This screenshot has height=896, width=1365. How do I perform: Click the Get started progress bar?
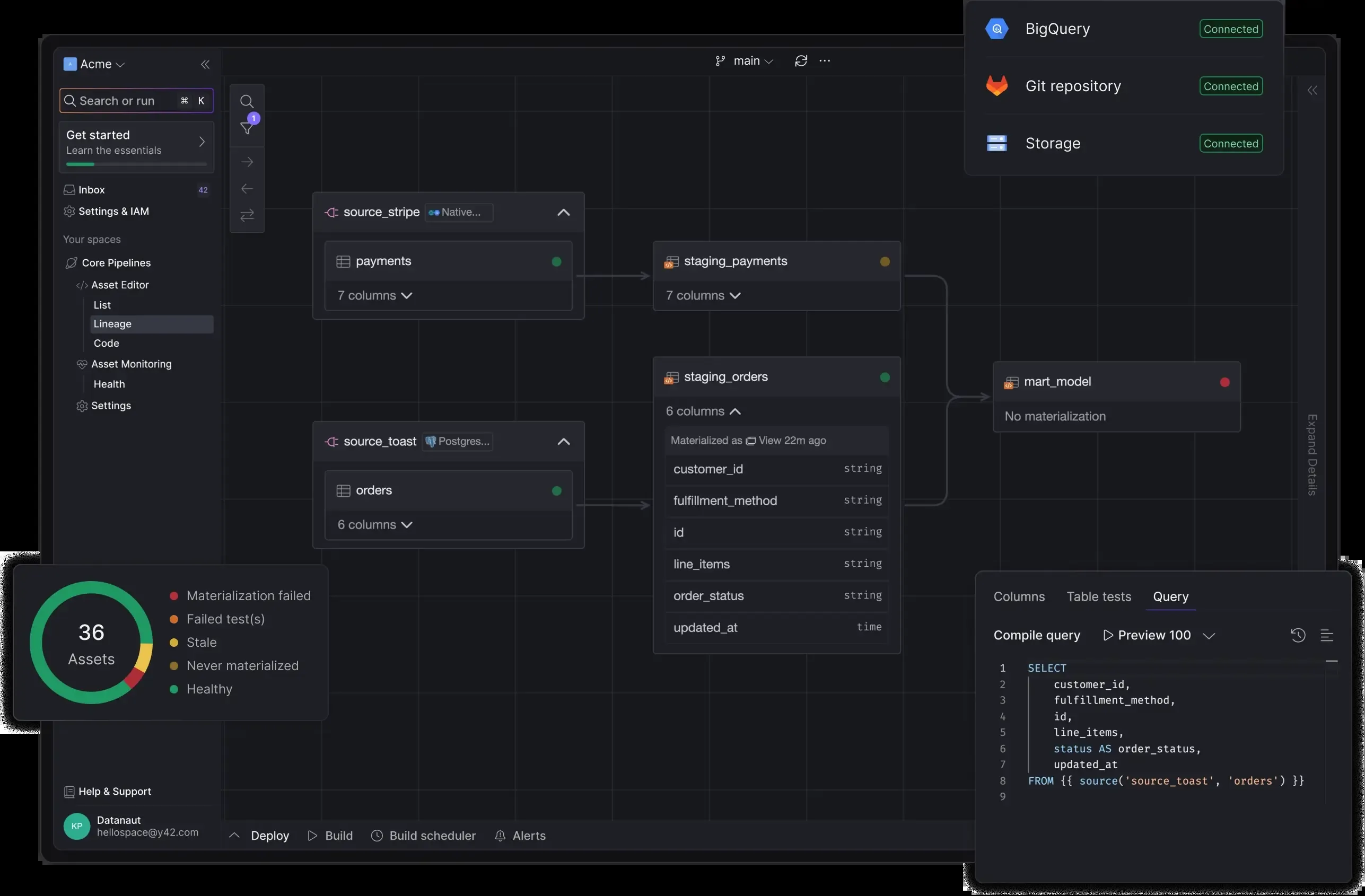click(136, 164)
